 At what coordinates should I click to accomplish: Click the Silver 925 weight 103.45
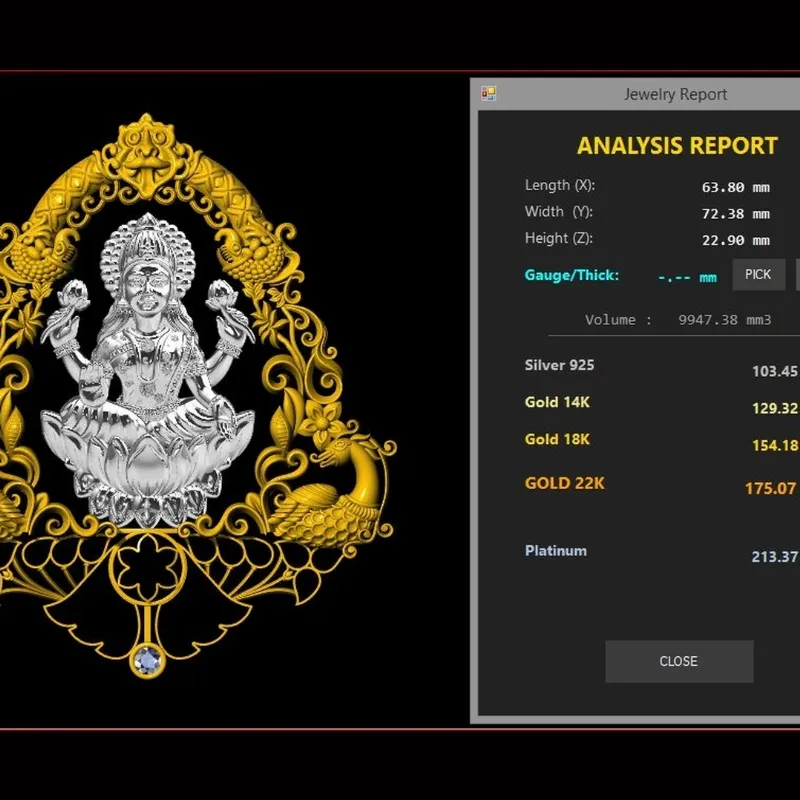(x=775, y=371)
